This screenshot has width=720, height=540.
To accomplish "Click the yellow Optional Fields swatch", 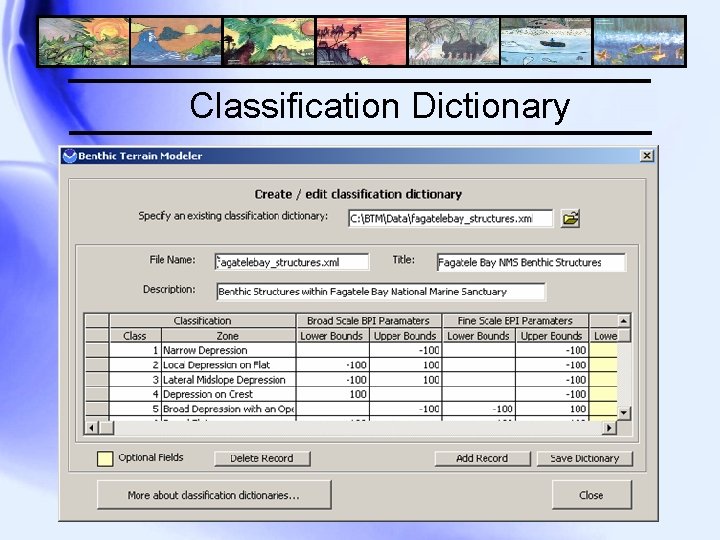I will tap(105, 458).
